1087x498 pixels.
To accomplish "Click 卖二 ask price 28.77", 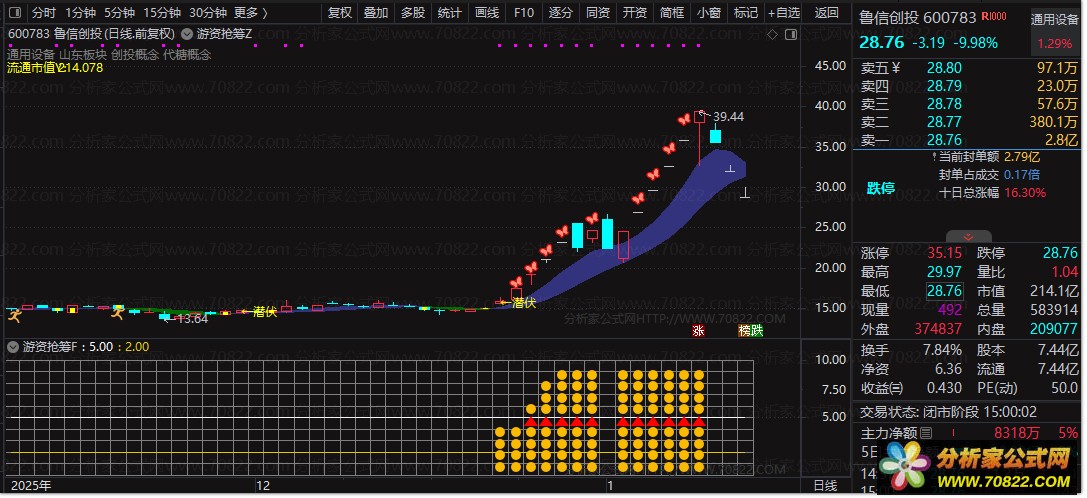I will pos(944,122).
